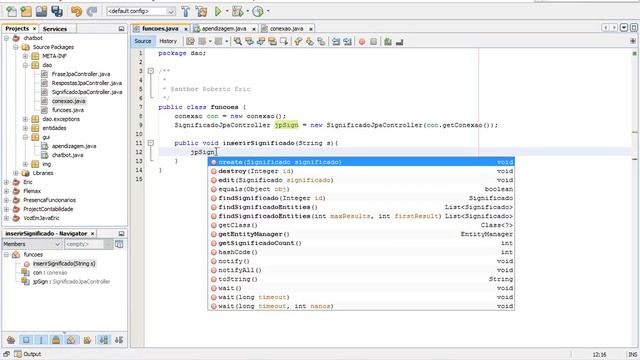
Task: Minimize the Projects panel group
Action: pyautogui.click(x=121, y=29)
